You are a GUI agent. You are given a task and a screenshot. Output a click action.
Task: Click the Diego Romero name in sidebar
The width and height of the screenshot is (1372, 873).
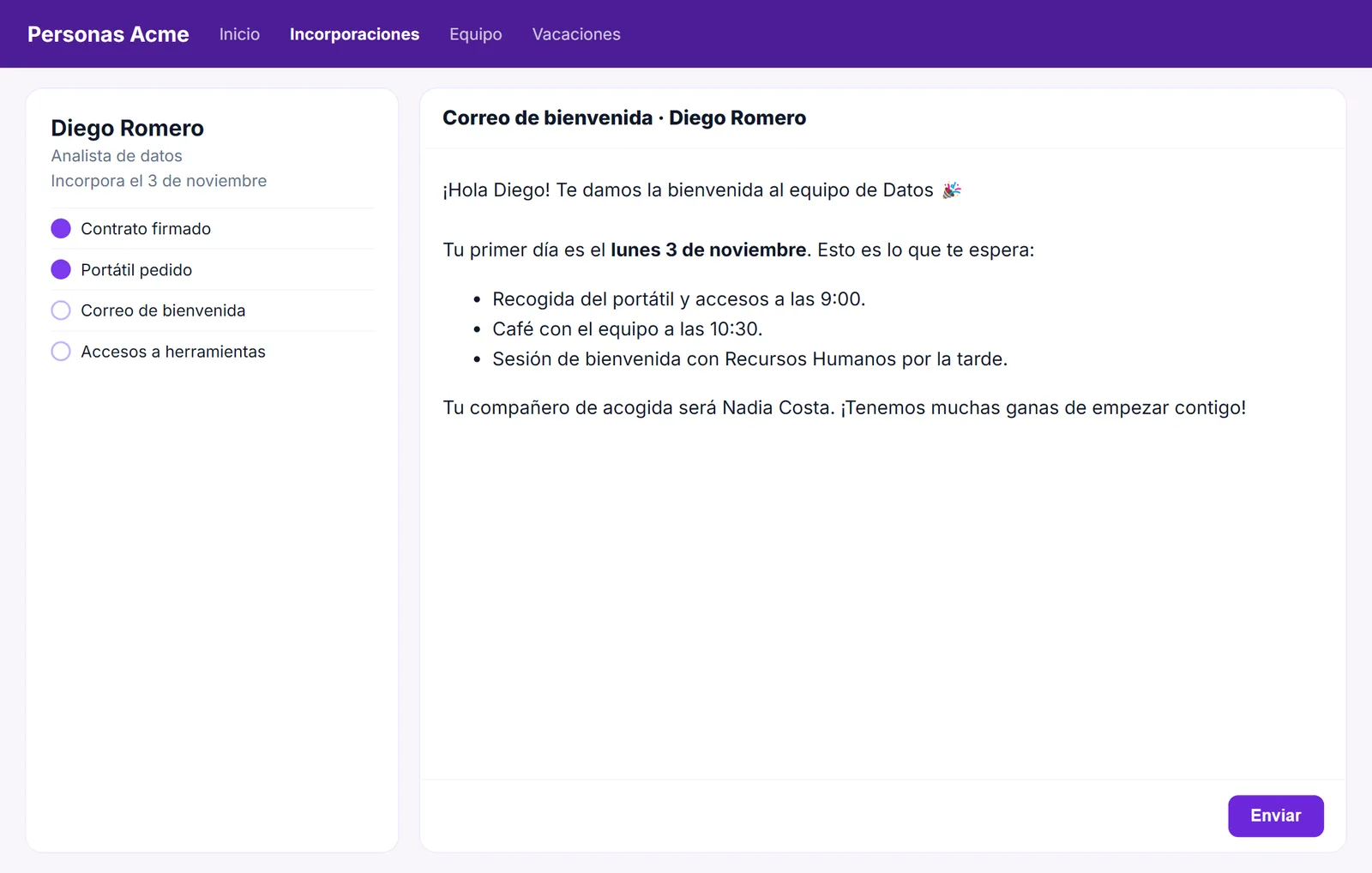click(127, 128)
